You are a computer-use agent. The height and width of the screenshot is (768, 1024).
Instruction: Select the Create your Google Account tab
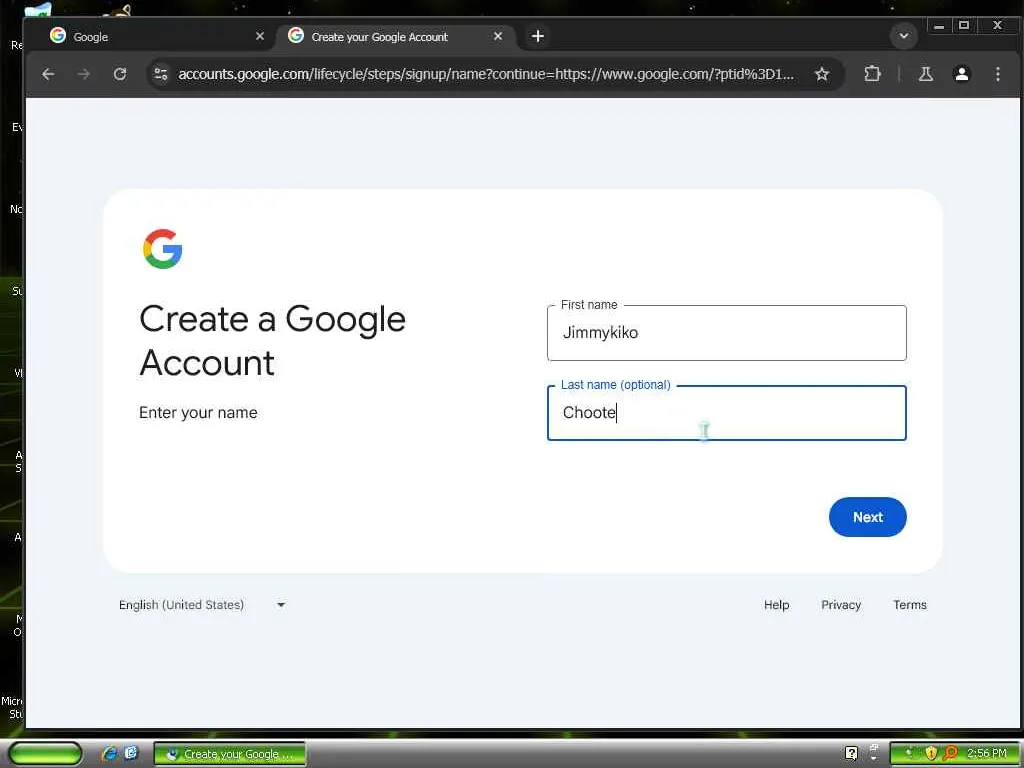pyautogui.click(x=395, y=37)
